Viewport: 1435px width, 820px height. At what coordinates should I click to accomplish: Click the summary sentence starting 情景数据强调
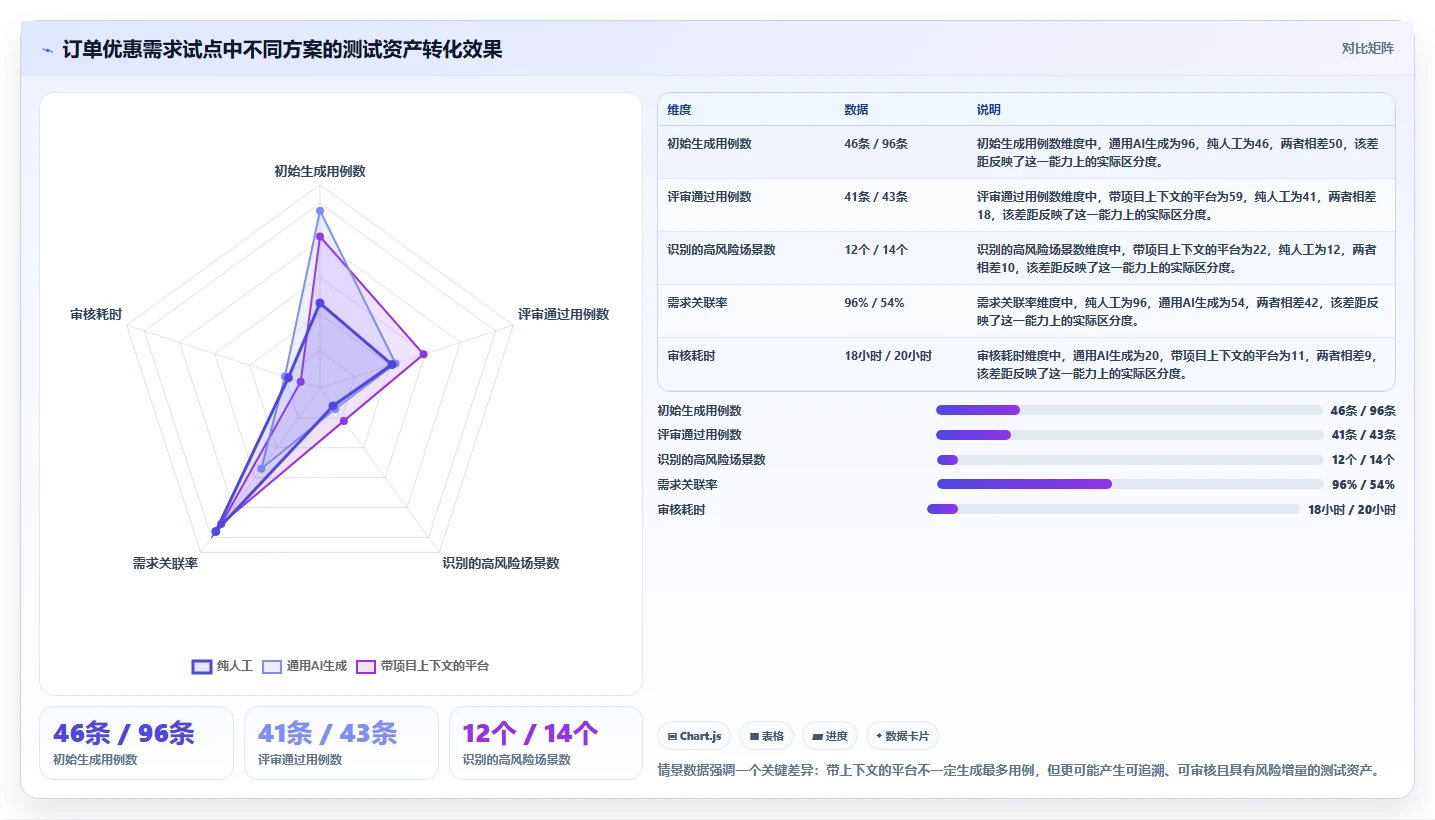point(1019,770)
